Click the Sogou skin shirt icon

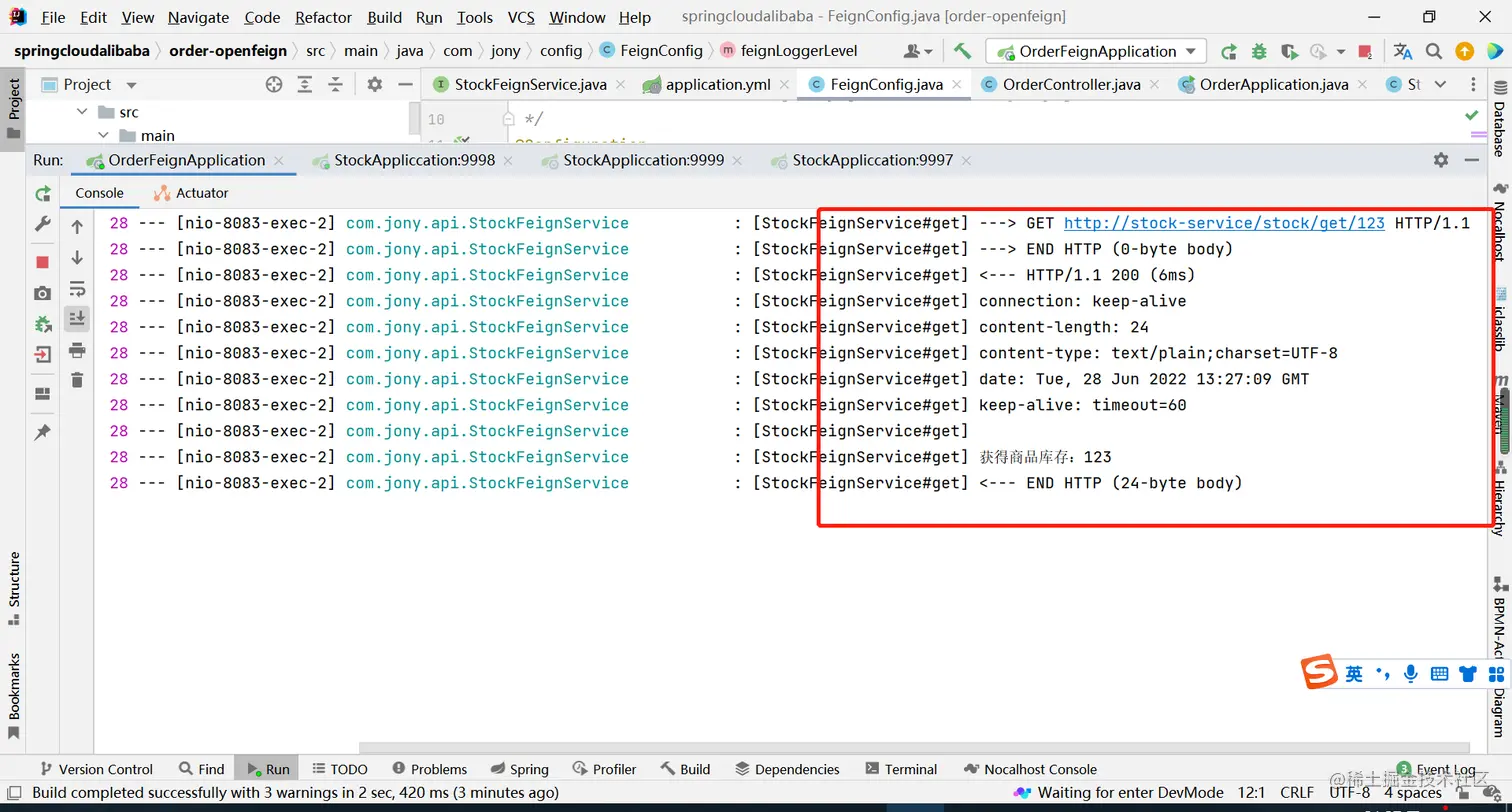click(x=1468, y=674)
